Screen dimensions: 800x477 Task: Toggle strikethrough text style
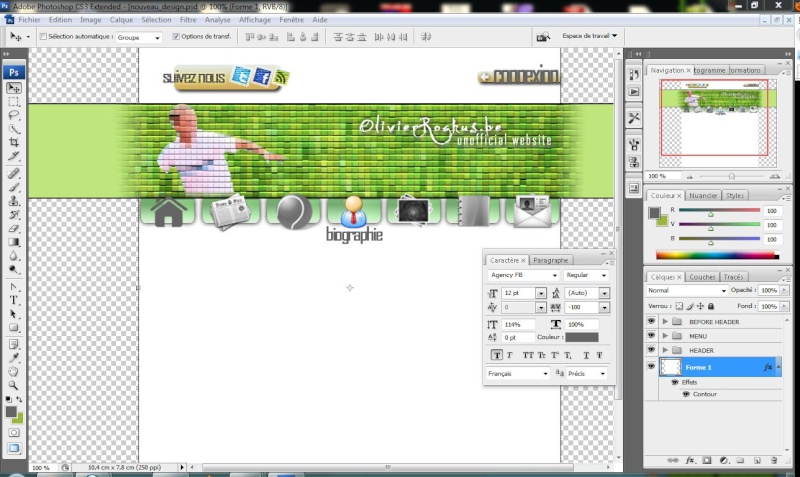[x=599, y=355]
